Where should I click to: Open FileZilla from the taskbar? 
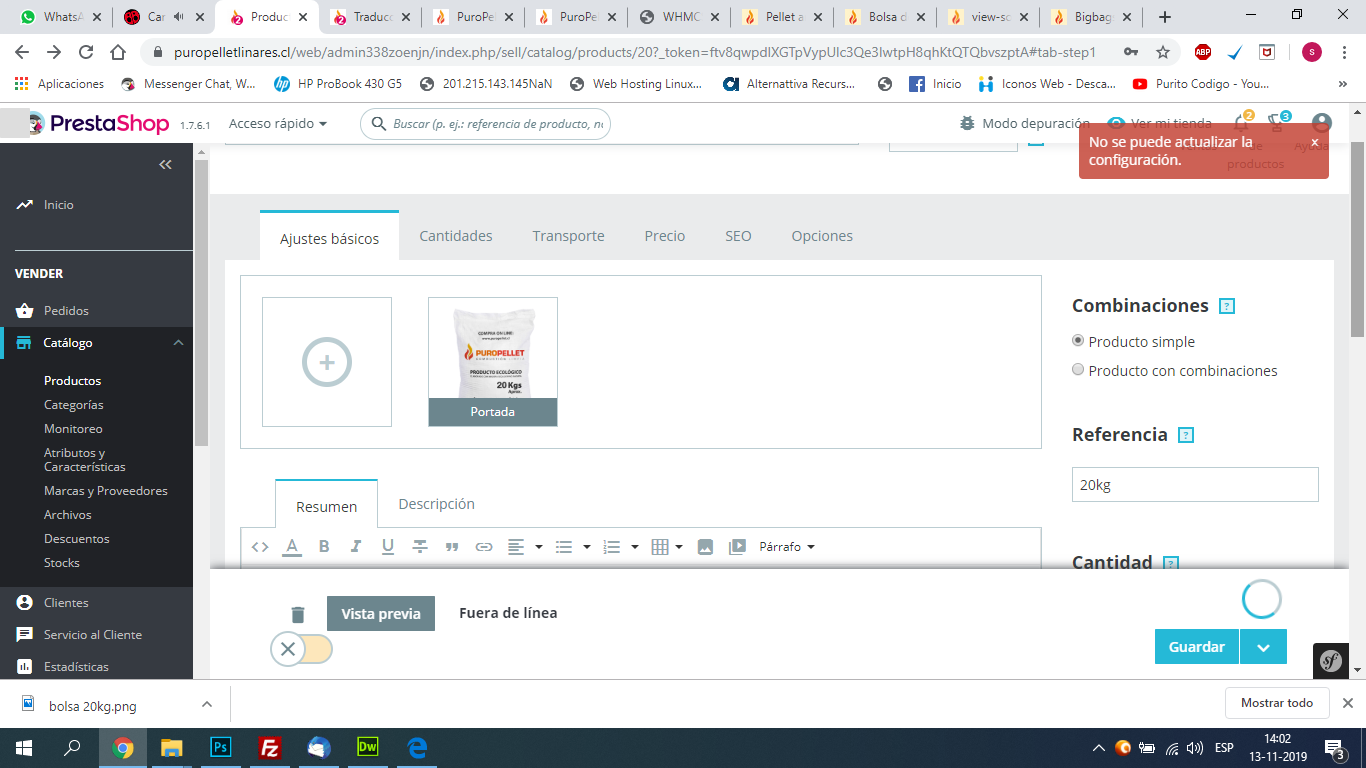pyautogui.click(x=269, y=747)
